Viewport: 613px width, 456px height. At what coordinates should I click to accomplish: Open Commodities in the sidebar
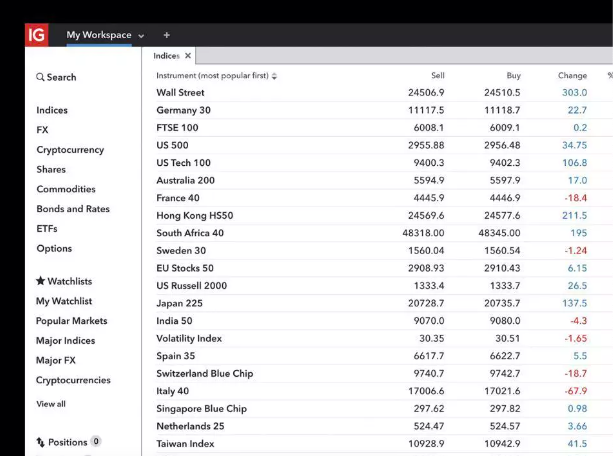tap(66, 189)
